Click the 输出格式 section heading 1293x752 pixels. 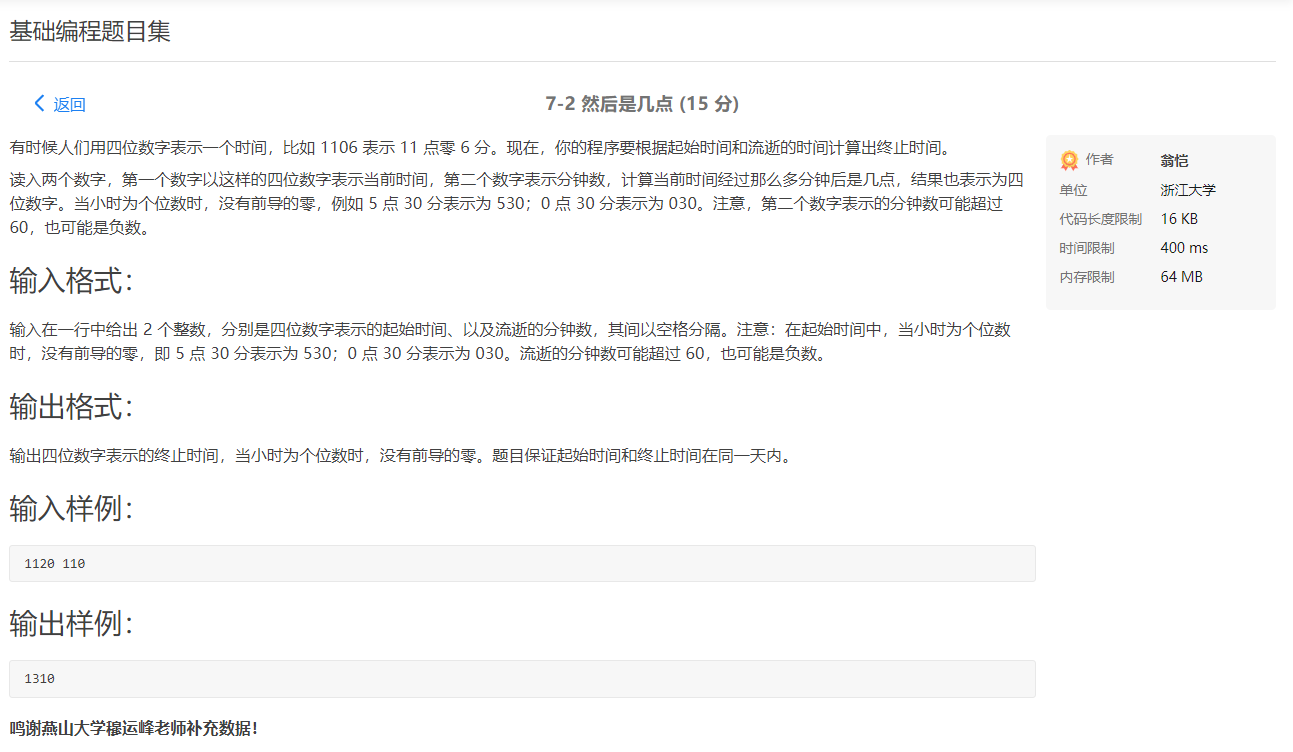[x=68, y=408]
